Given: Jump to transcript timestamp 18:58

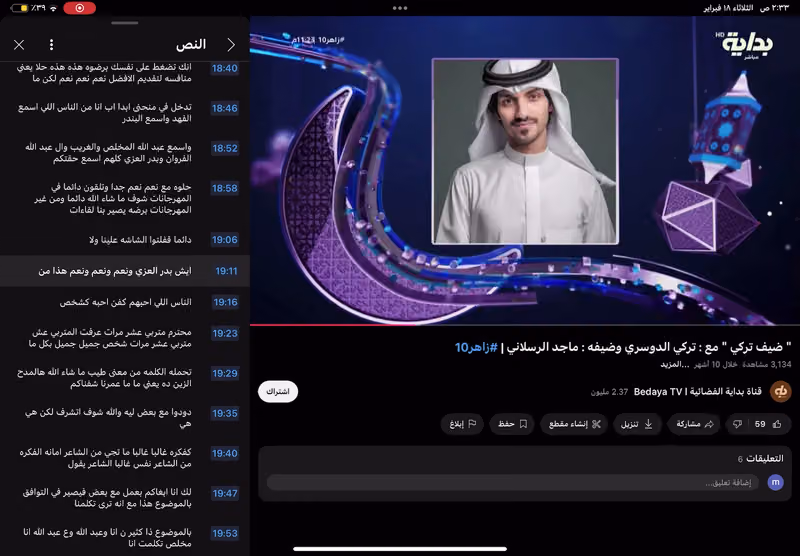Looking at the screenshot, I should pyautogui.click(x=224, y=188).
